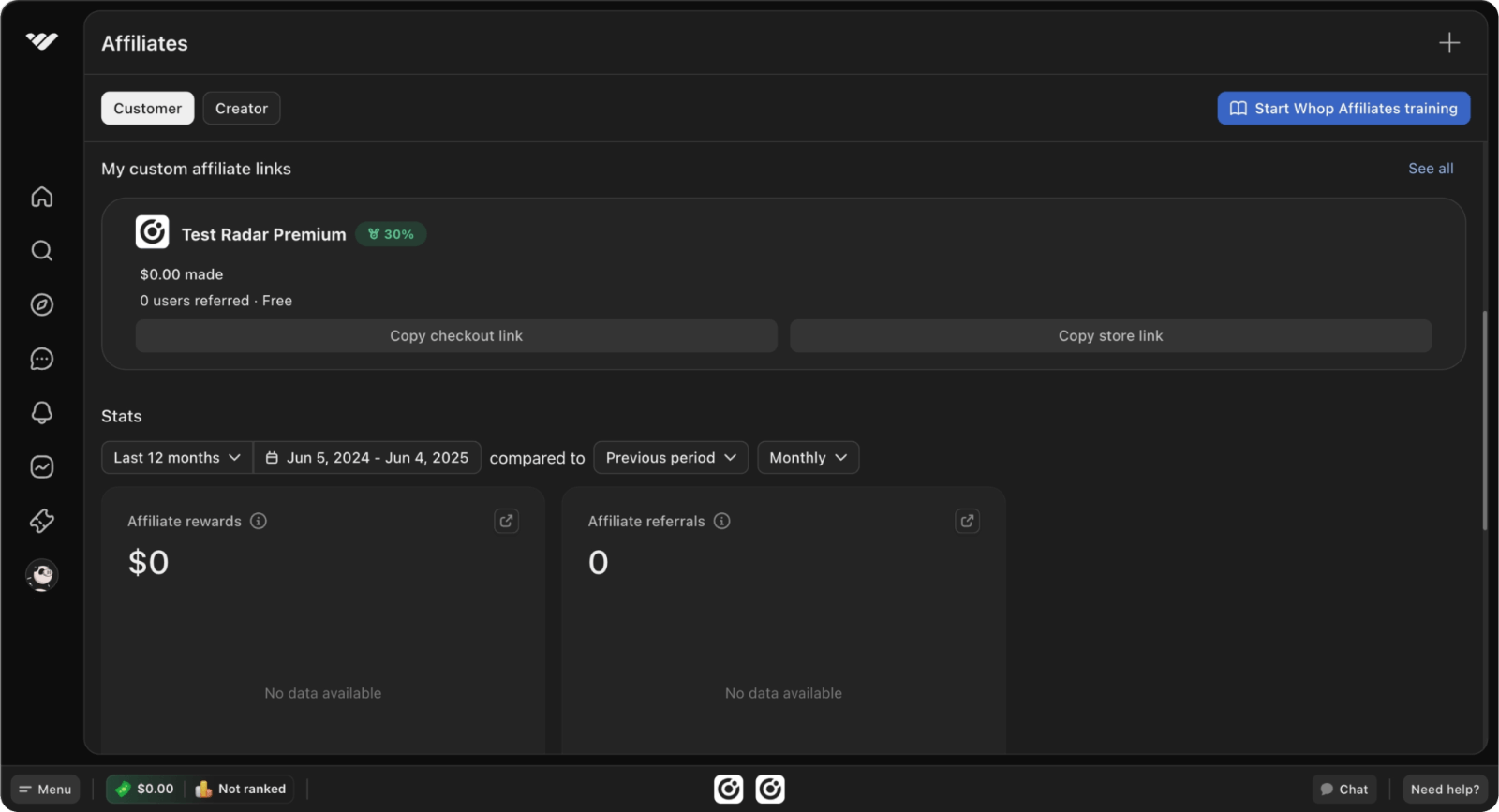Open the Chat button at bottom right
Screen dimensions: 1499x812
(x=1344, y=790)
